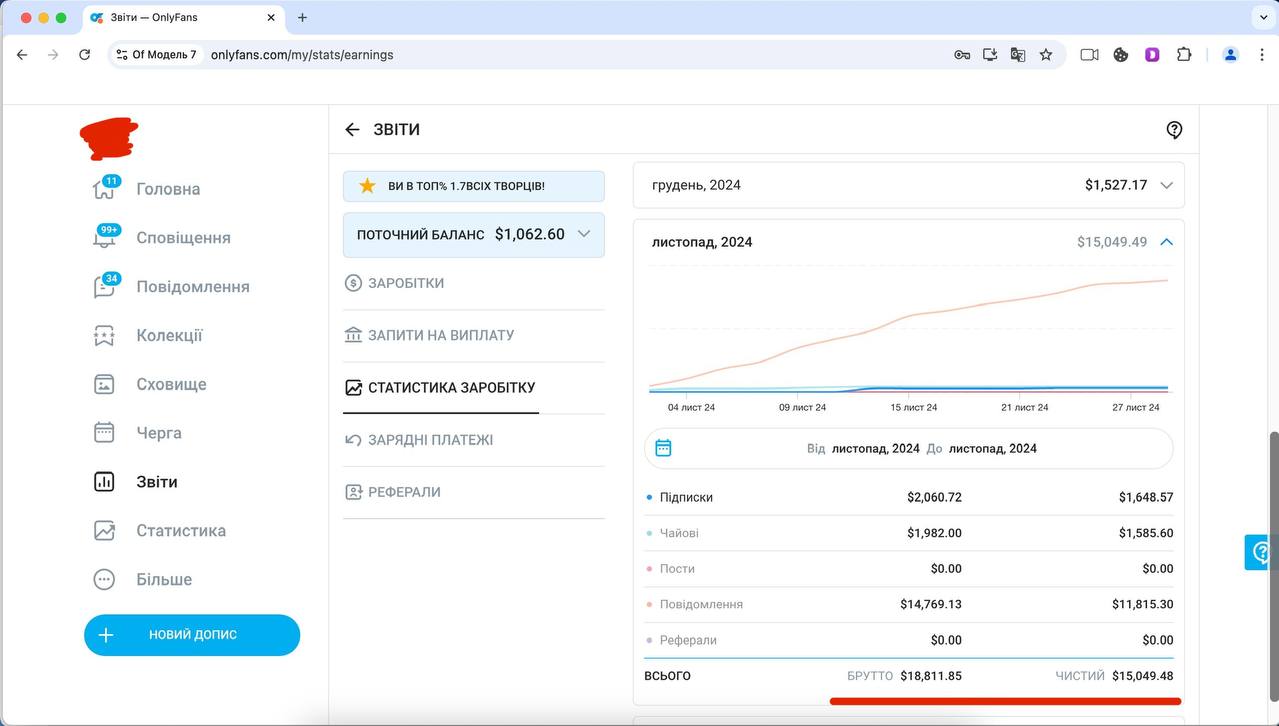The width and height of the screenshot is (1279, 726).
Task: Click the star icon in top creators banner
Action: [367, 186]
